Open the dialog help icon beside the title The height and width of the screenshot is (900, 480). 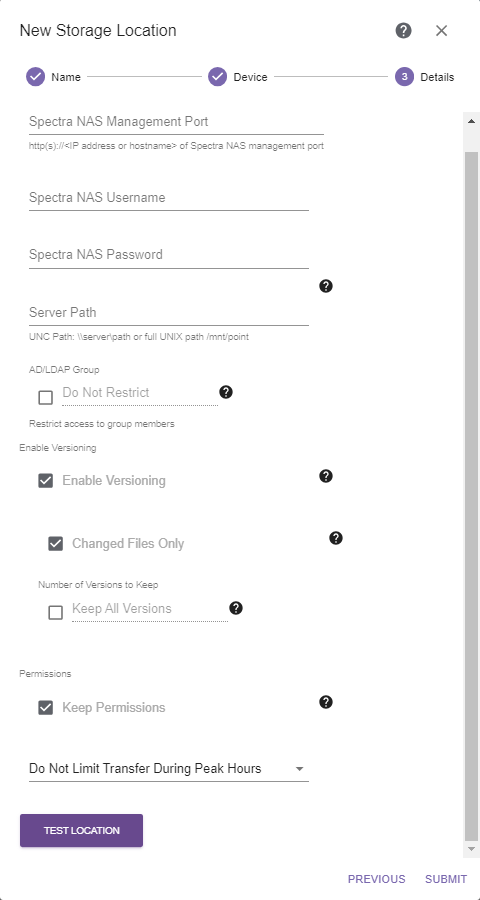404,30
